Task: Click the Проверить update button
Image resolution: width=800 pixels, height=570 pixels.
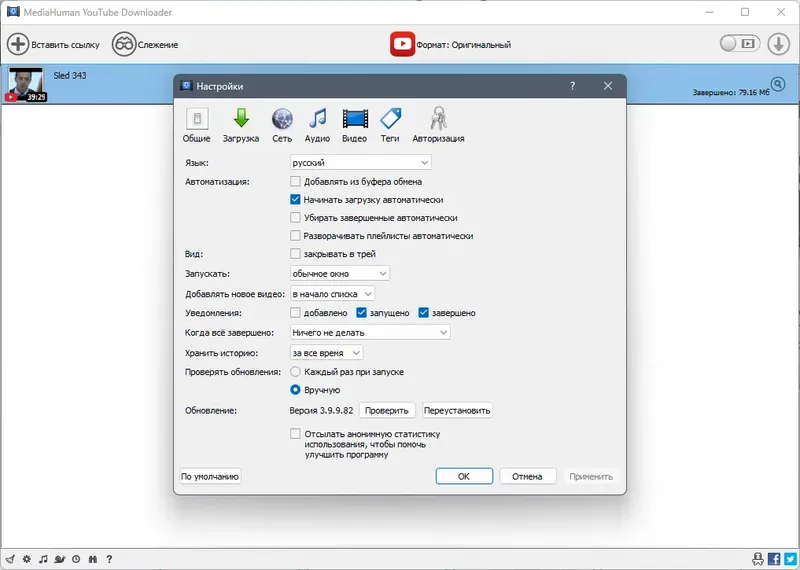Action: 387,411
